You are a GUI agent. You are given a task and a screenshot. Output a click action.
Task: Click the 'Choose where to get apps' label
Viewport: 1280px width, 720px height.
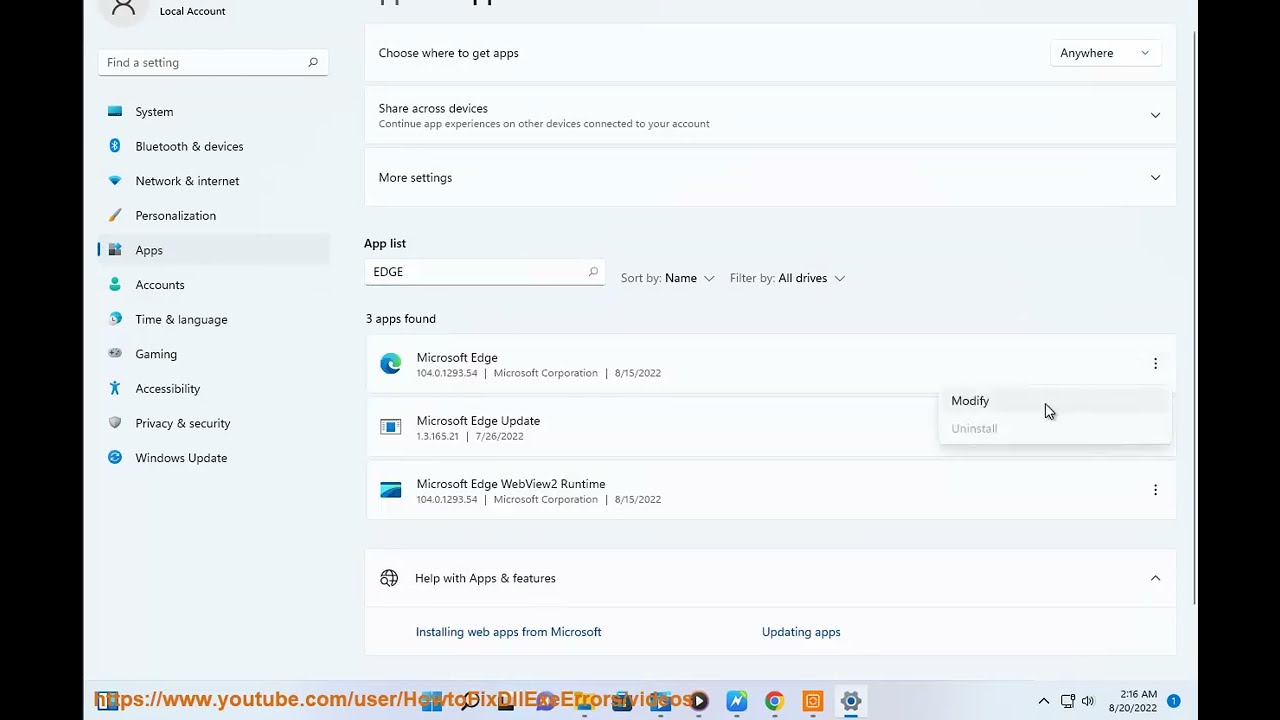coord(448,53)
